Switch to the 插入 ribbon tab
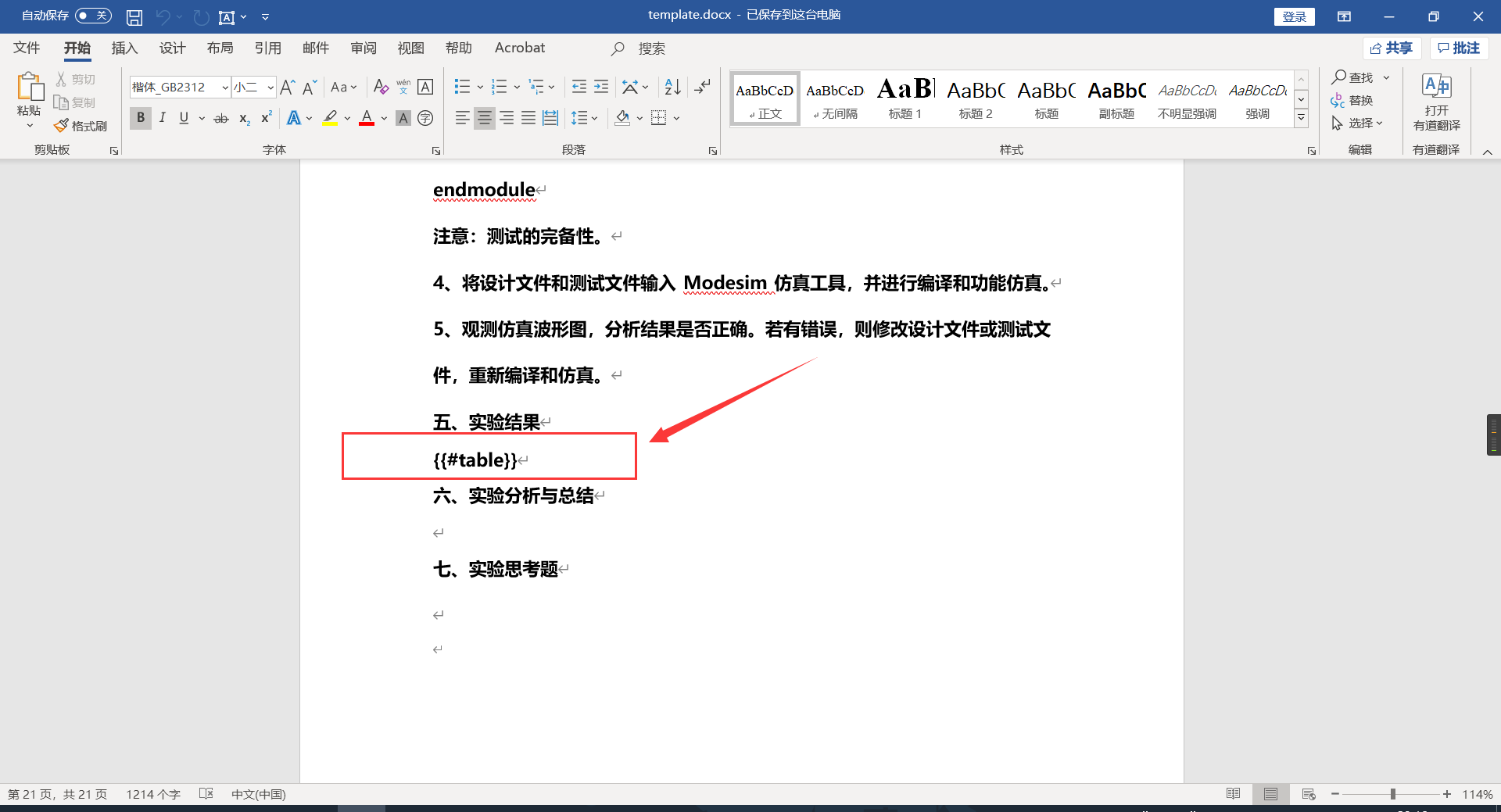 point(124,48)
